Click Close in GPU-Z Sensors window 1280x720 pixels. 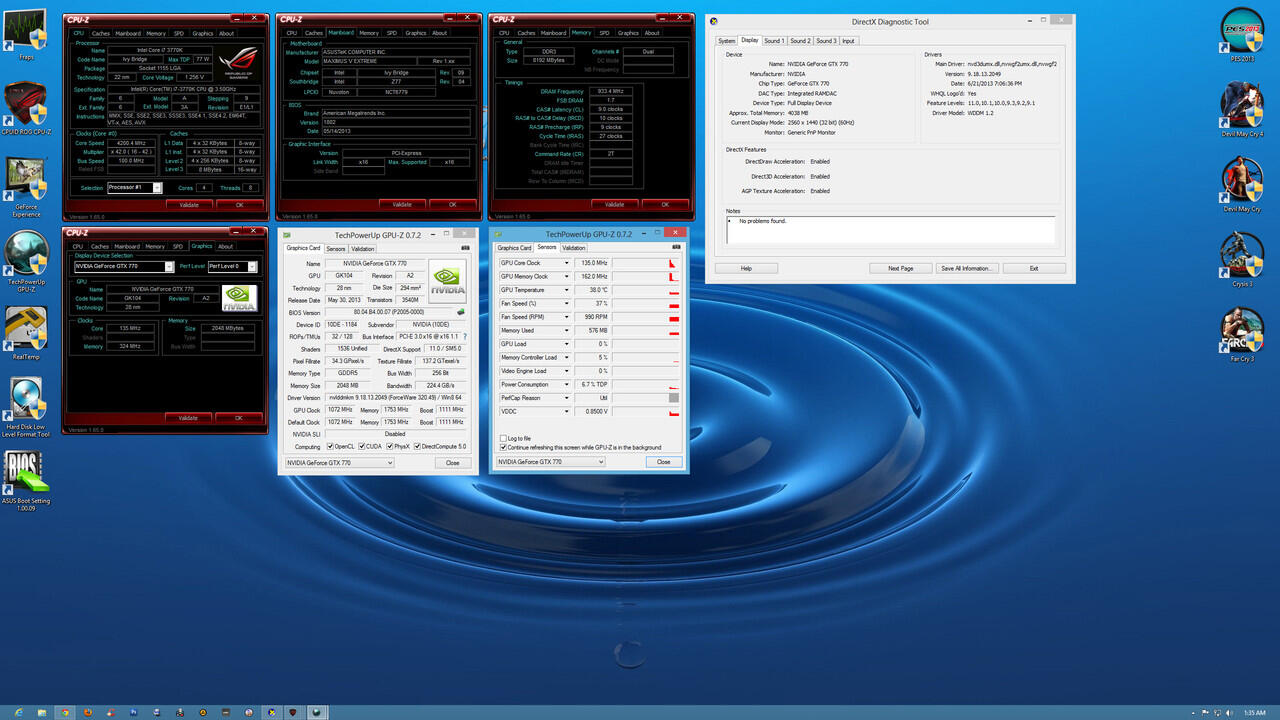[x=663, y=462]
